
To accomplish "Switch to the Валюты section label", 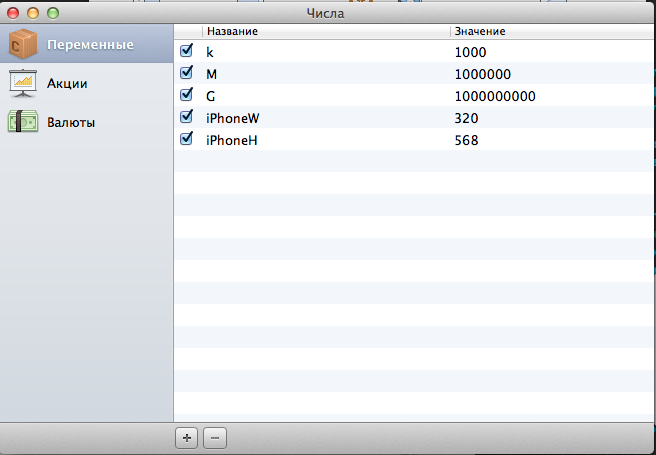I will [71, 123].
